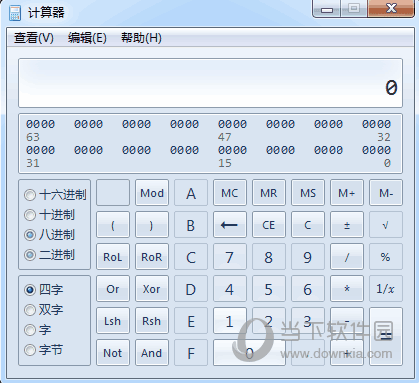Click the hex digit E key

click(191, 321)
